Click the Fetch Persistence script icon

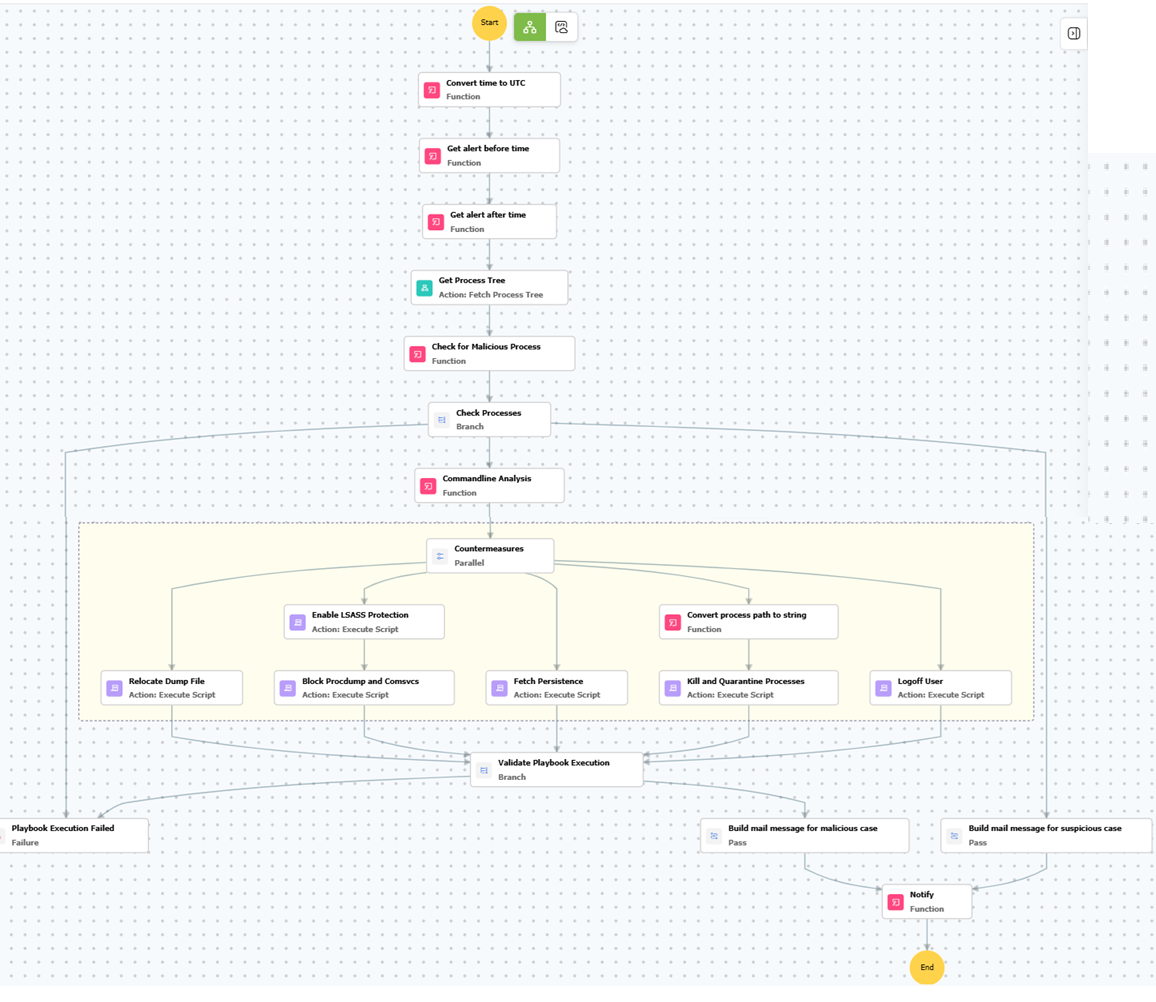500,688
